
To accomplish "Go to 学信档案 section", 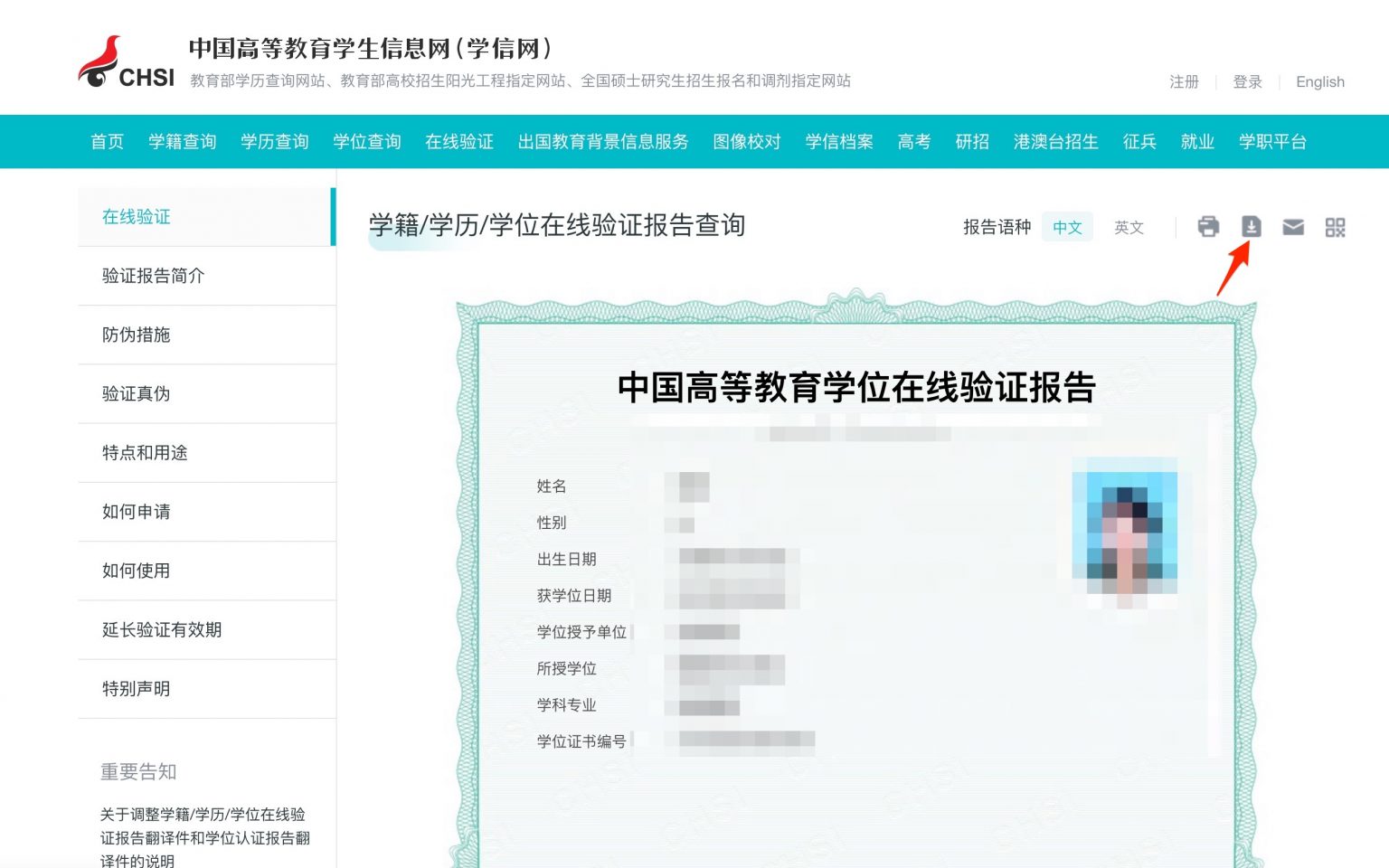I will click(x=838, y=141).
